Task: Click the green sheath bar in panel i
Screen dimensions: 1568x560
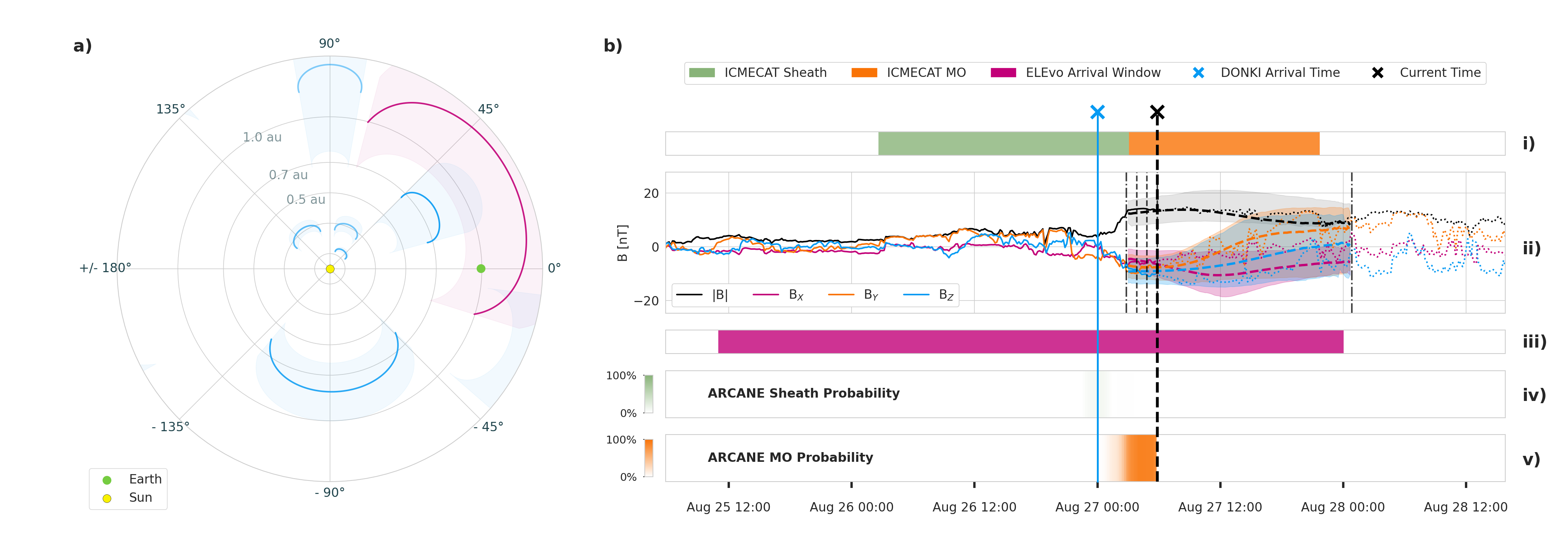Action: [1003, 144]
